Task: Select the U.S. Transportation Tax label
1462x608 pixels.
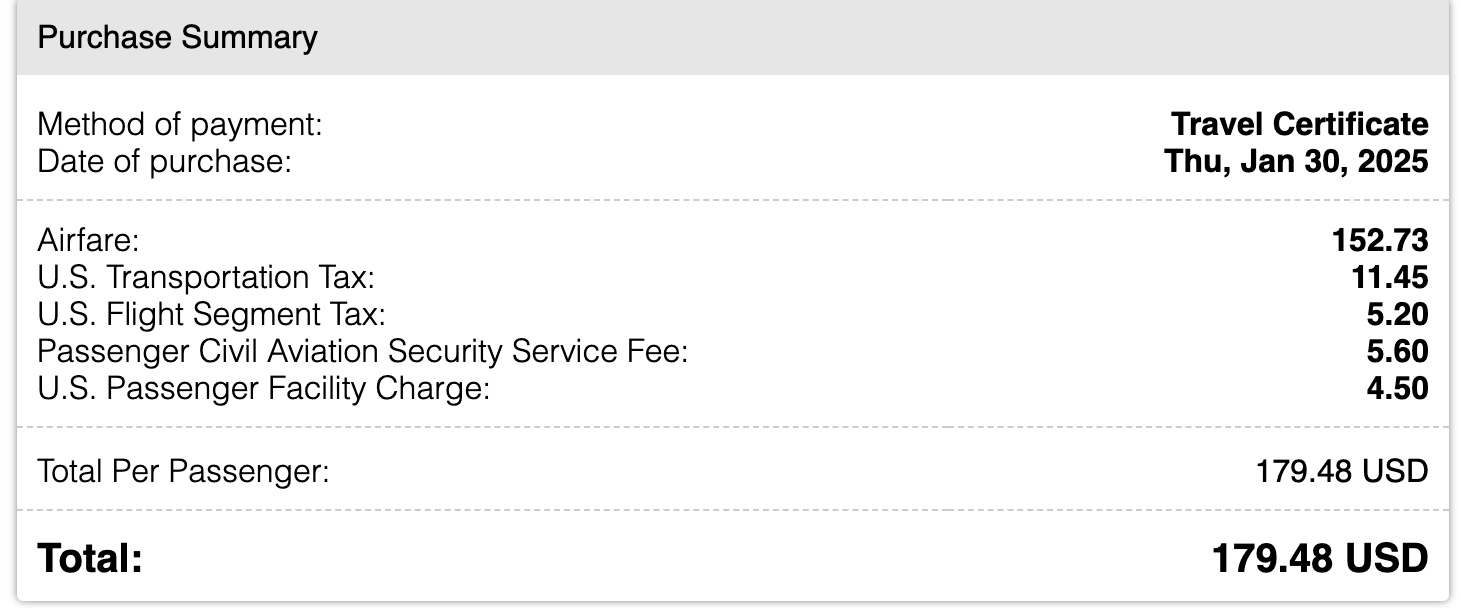Action: (206, 277)
